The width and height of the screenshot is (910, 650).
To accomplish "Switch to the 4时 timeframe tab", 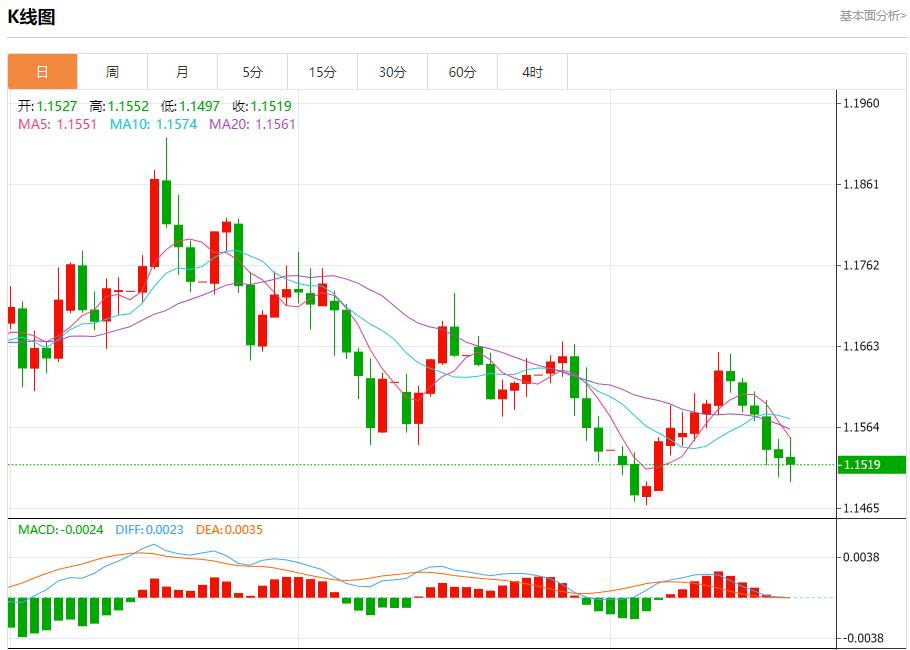I will point(532,72).
